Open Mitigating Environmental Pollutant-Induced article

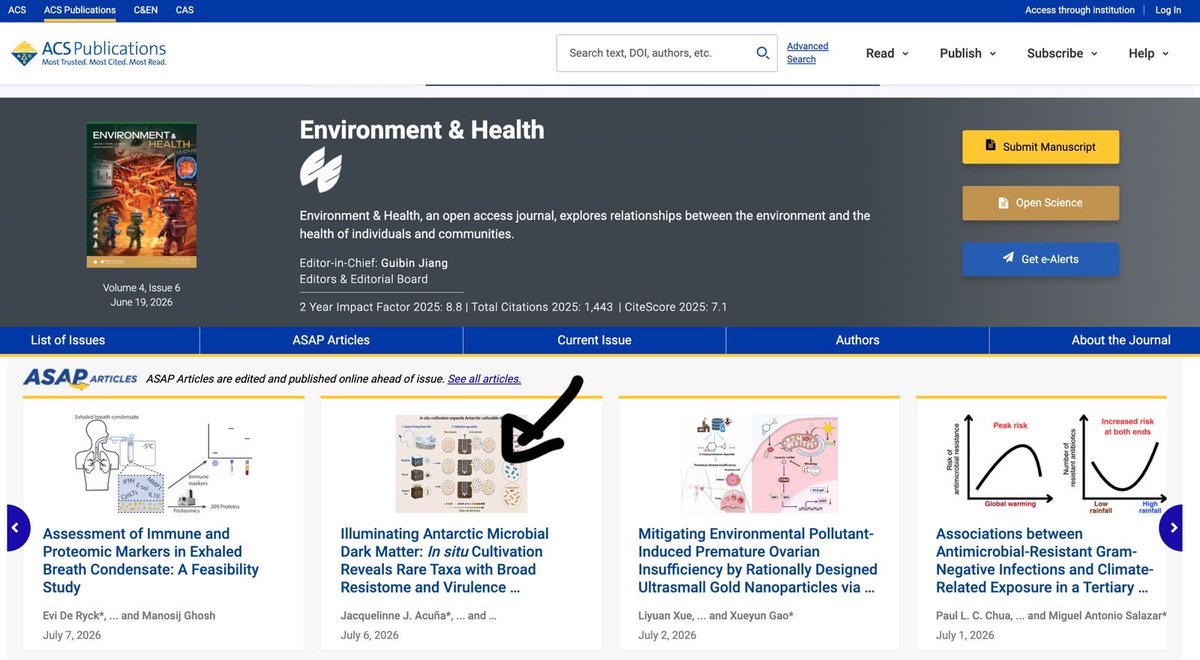coord(758,560)
